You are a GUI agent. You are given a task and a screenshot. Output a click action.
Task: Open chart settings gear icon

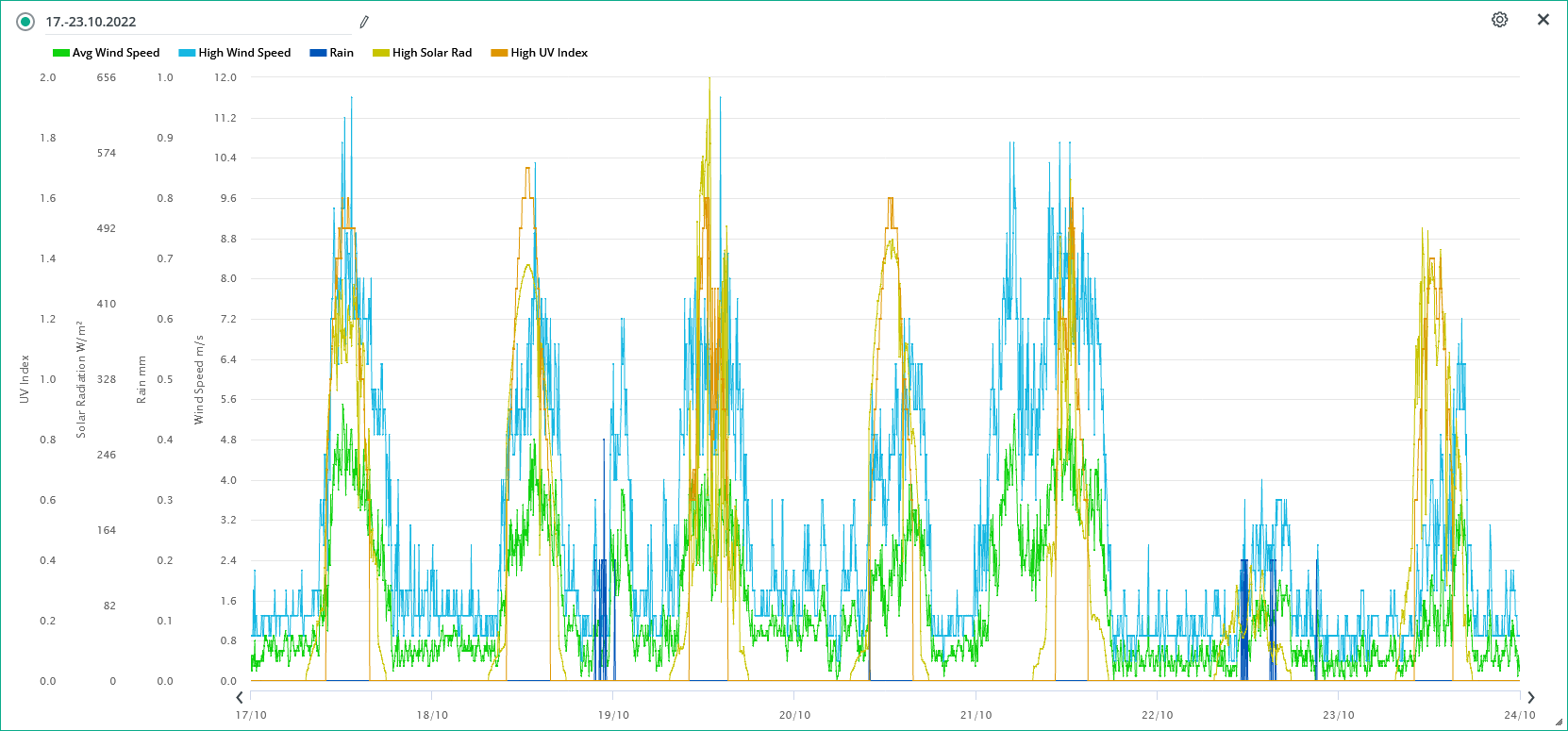[1499, 20]
